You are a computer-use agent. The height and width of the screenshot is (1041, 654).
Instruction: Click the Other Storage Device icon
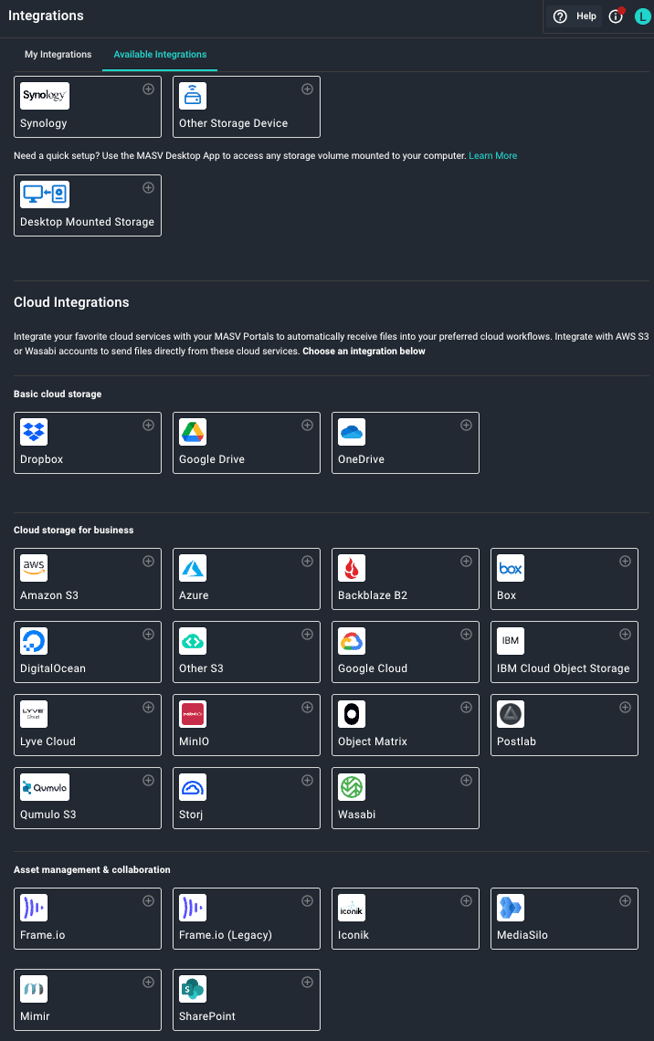coord(193,96)
